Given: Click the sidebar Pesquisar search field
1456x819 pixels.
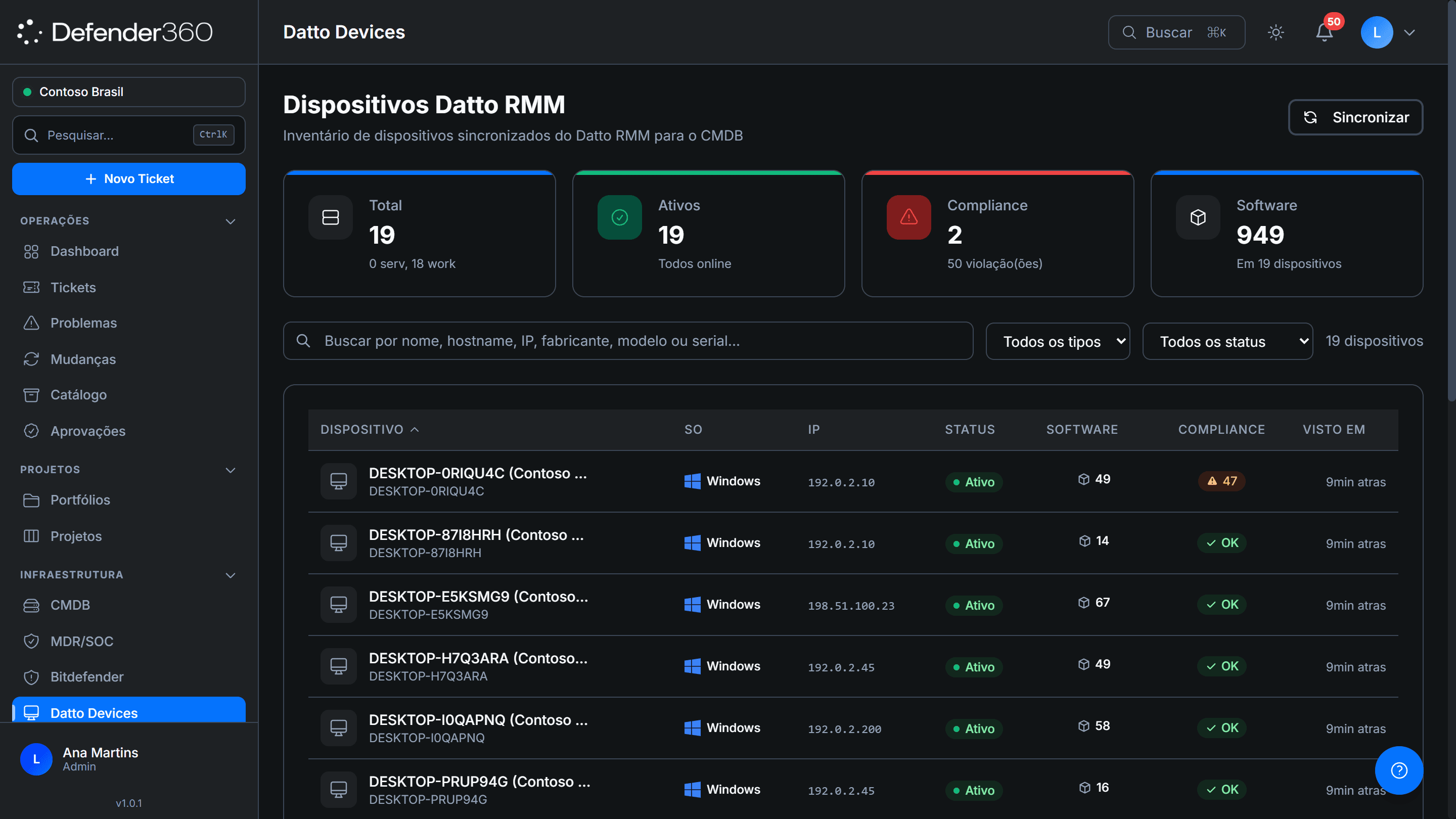Looking at the screenshot, I should tap(129, 135).
